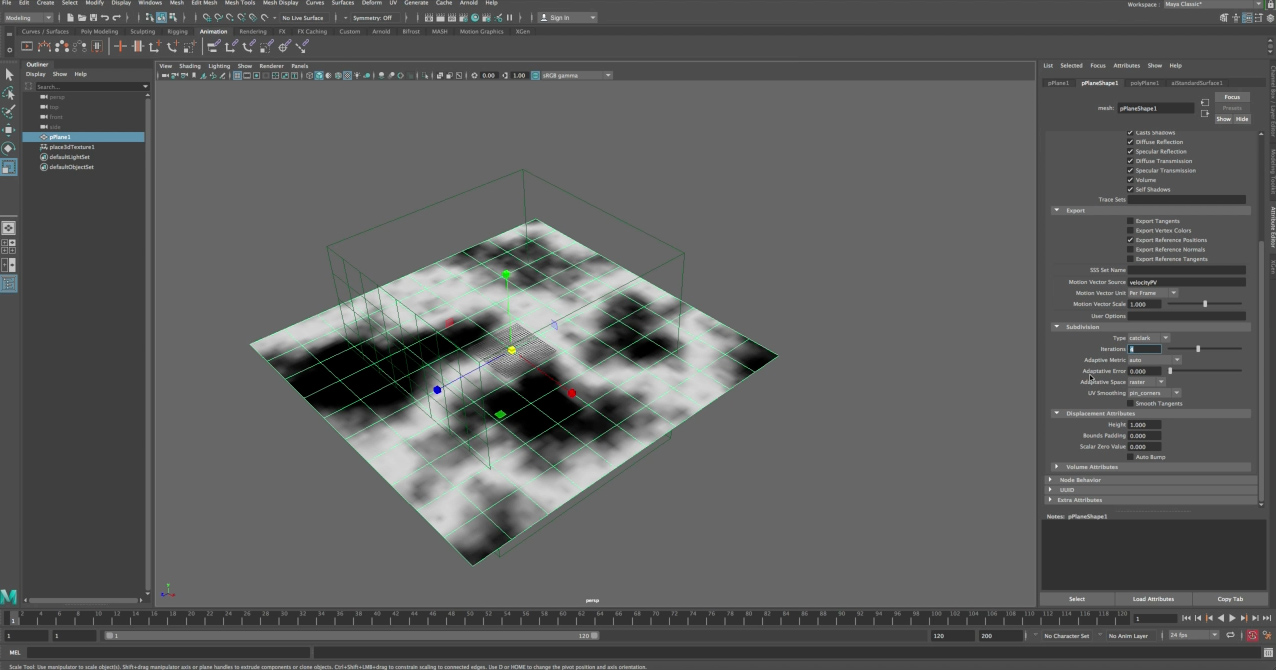Uncheck Export Reference Positions

[1131, 240]
